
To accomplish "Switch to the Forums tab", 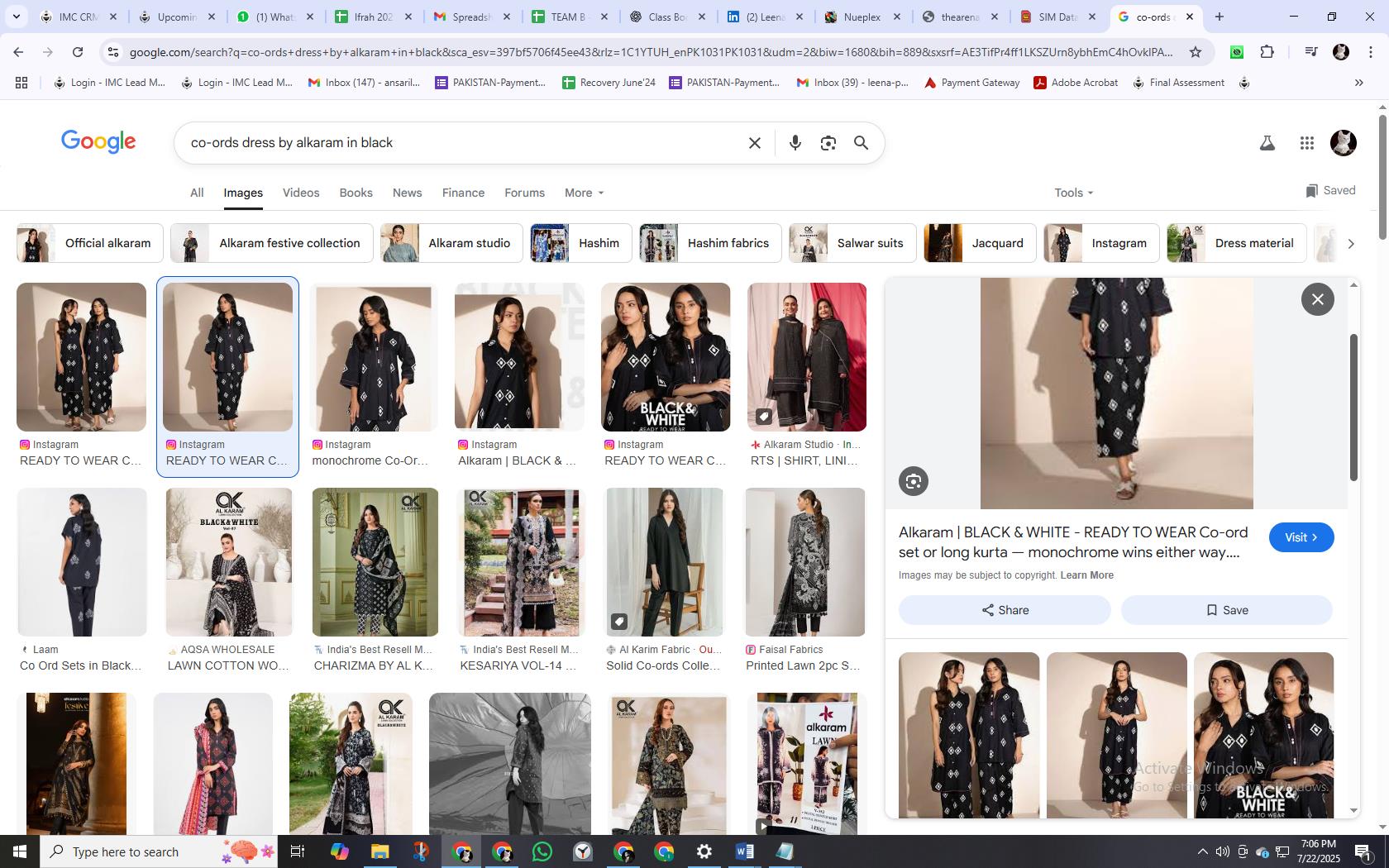I will [x=524, y=193].
